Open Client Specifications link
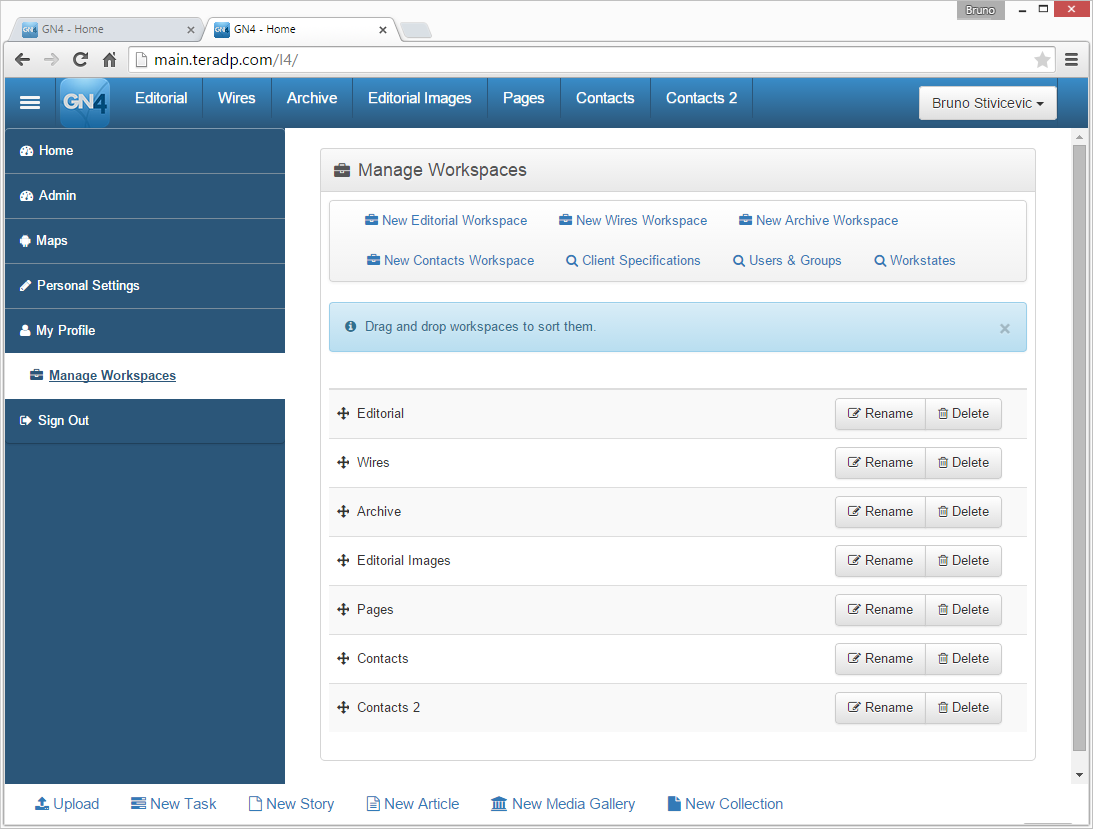This screenshot has height=829, width=1093. click(x=633, y=261)
